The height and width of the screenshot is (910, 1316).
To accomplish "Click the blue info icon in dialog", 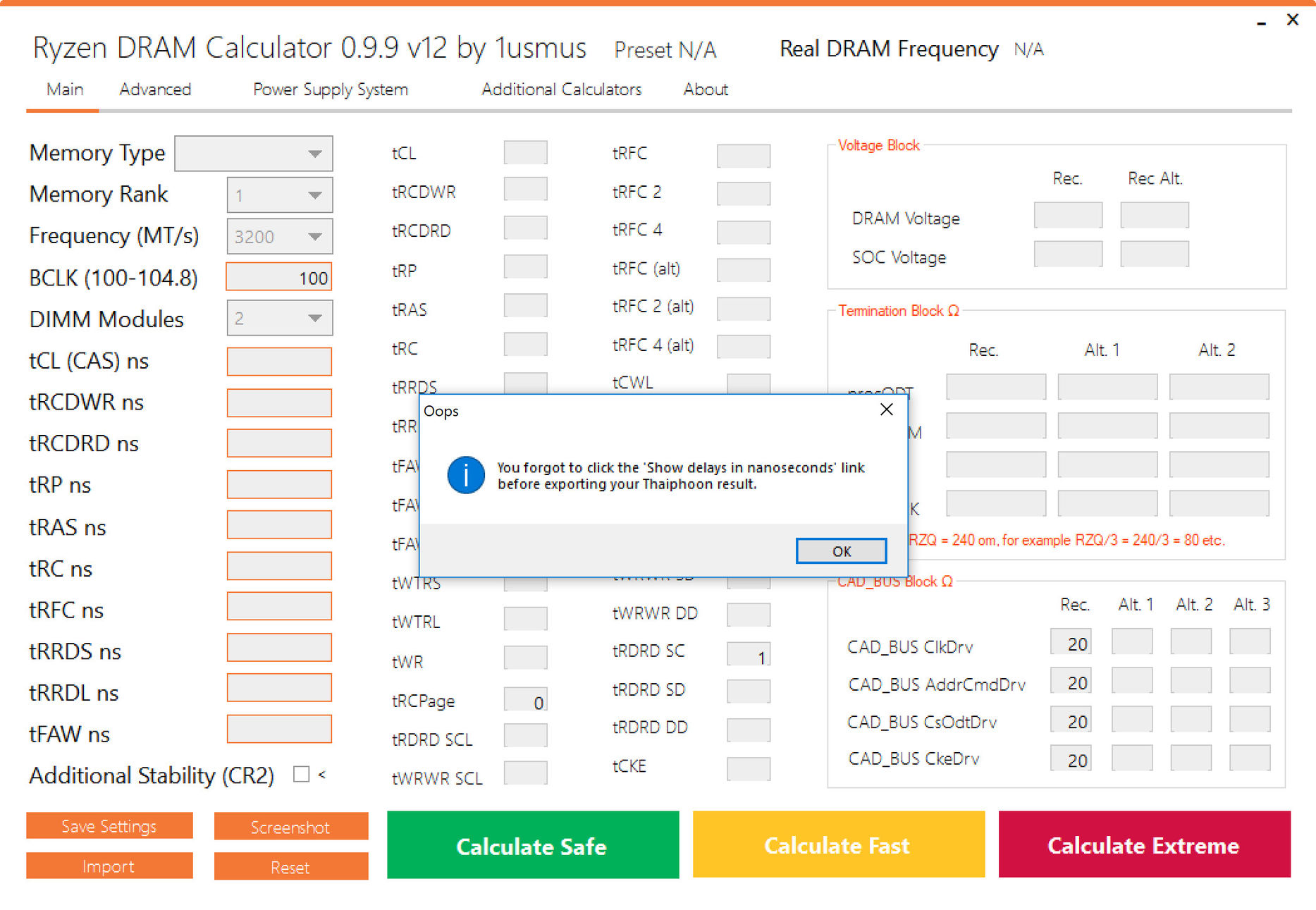I will point(466,475).
